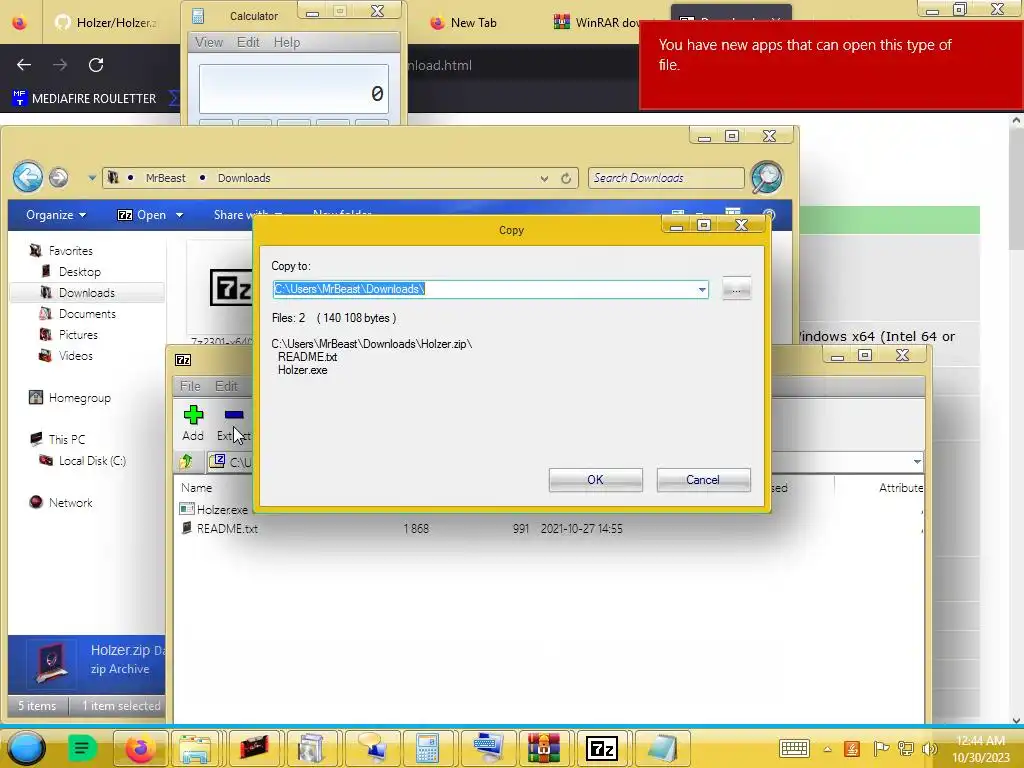Click OK in the Copy dialog
The image size is (1024, 768).
[596, 480]
